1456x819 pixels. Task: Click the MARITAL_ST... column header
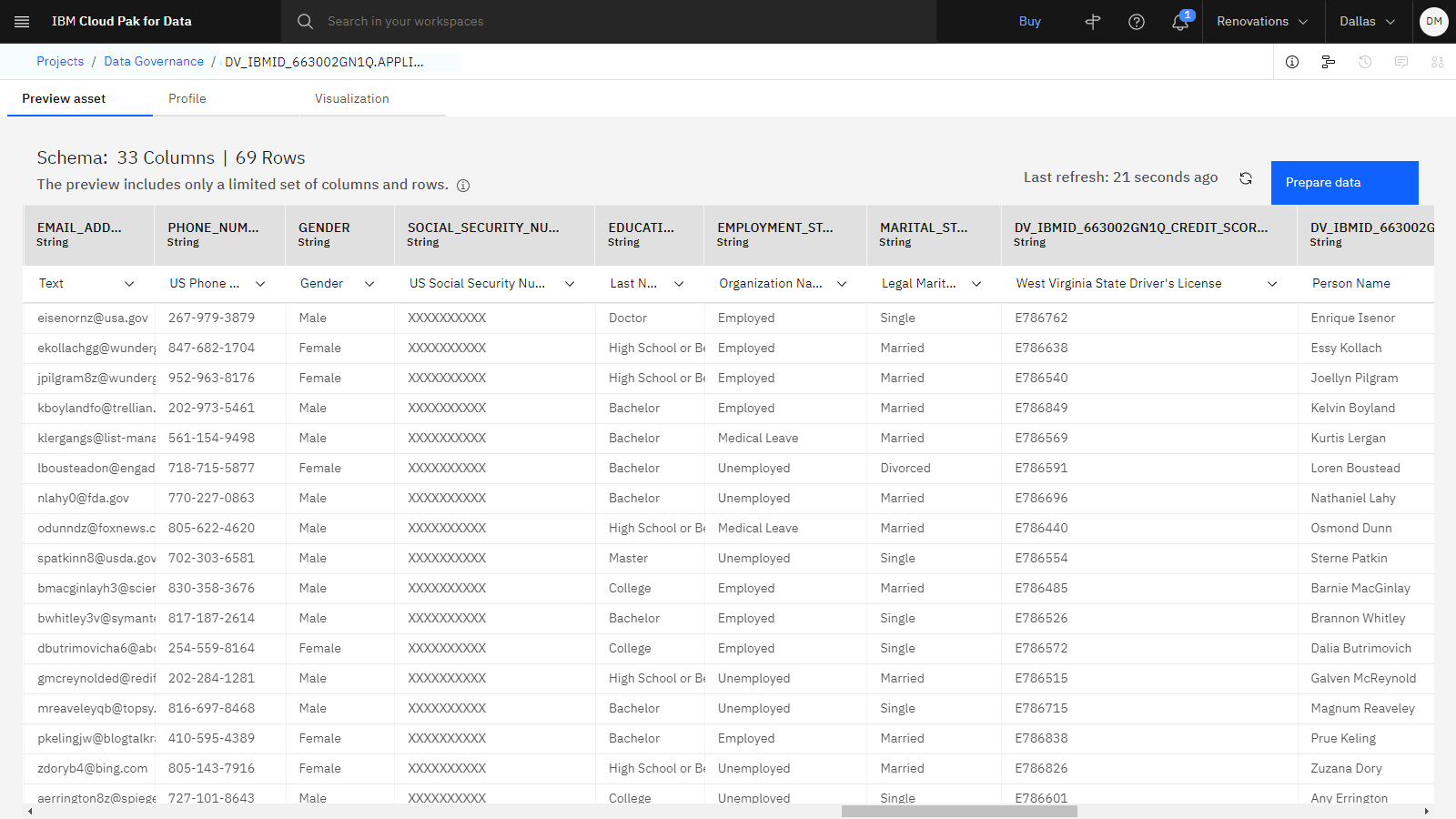pyautogui.click(x=934, y=235)
